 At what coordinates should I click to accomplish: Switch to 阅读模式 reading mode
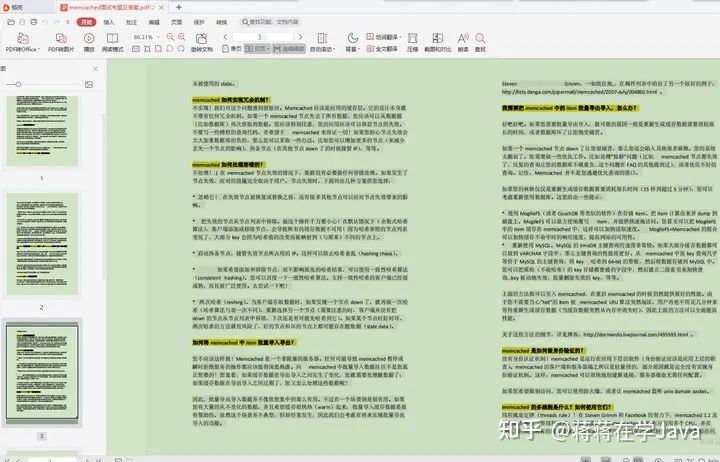pyautogui.click(x=112, y=42)
